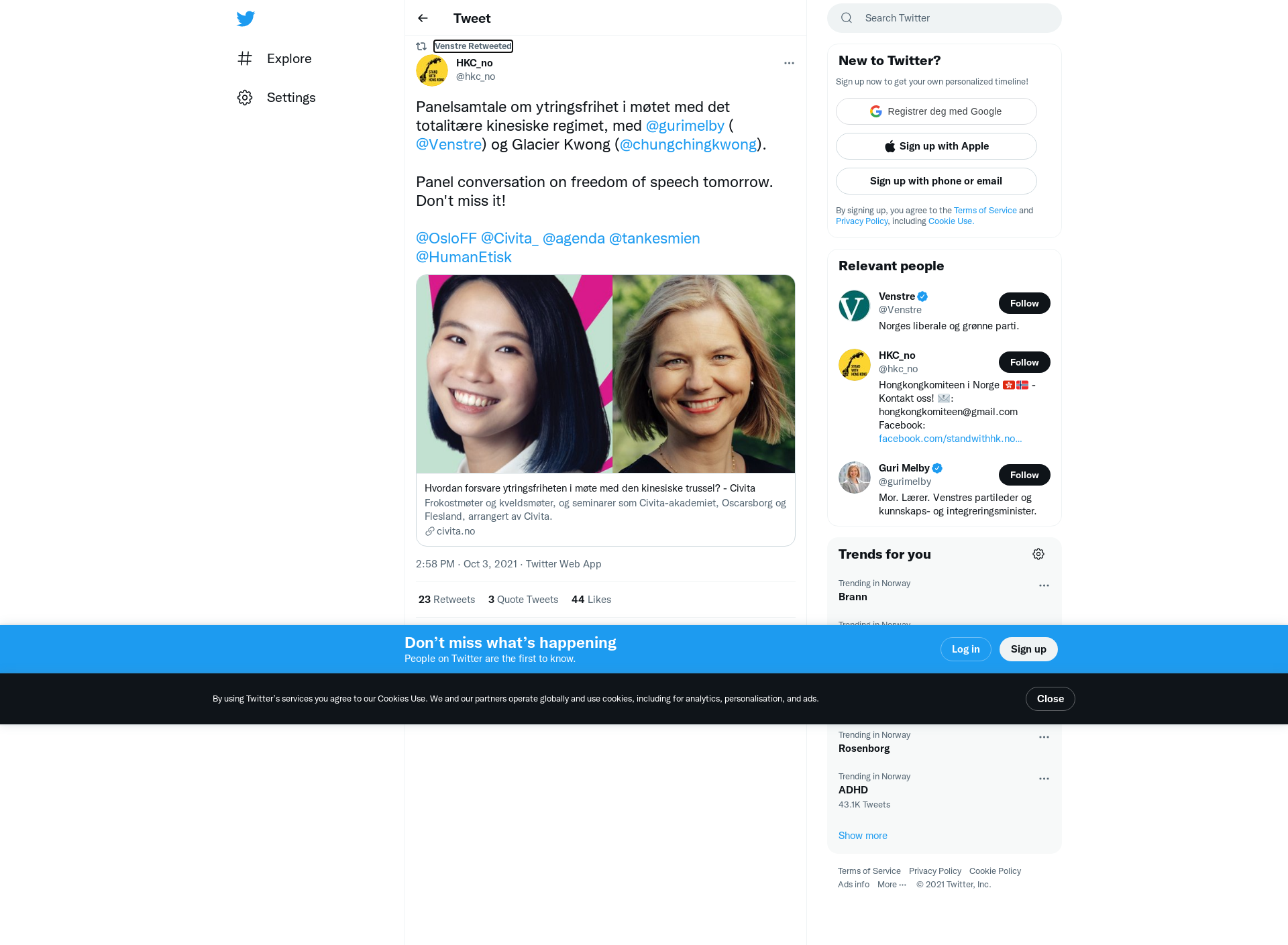Open the @gurimelby mention link
The height and width of the screenshot is (945, 1288).
pyautogui.click(x=685, y=125)
